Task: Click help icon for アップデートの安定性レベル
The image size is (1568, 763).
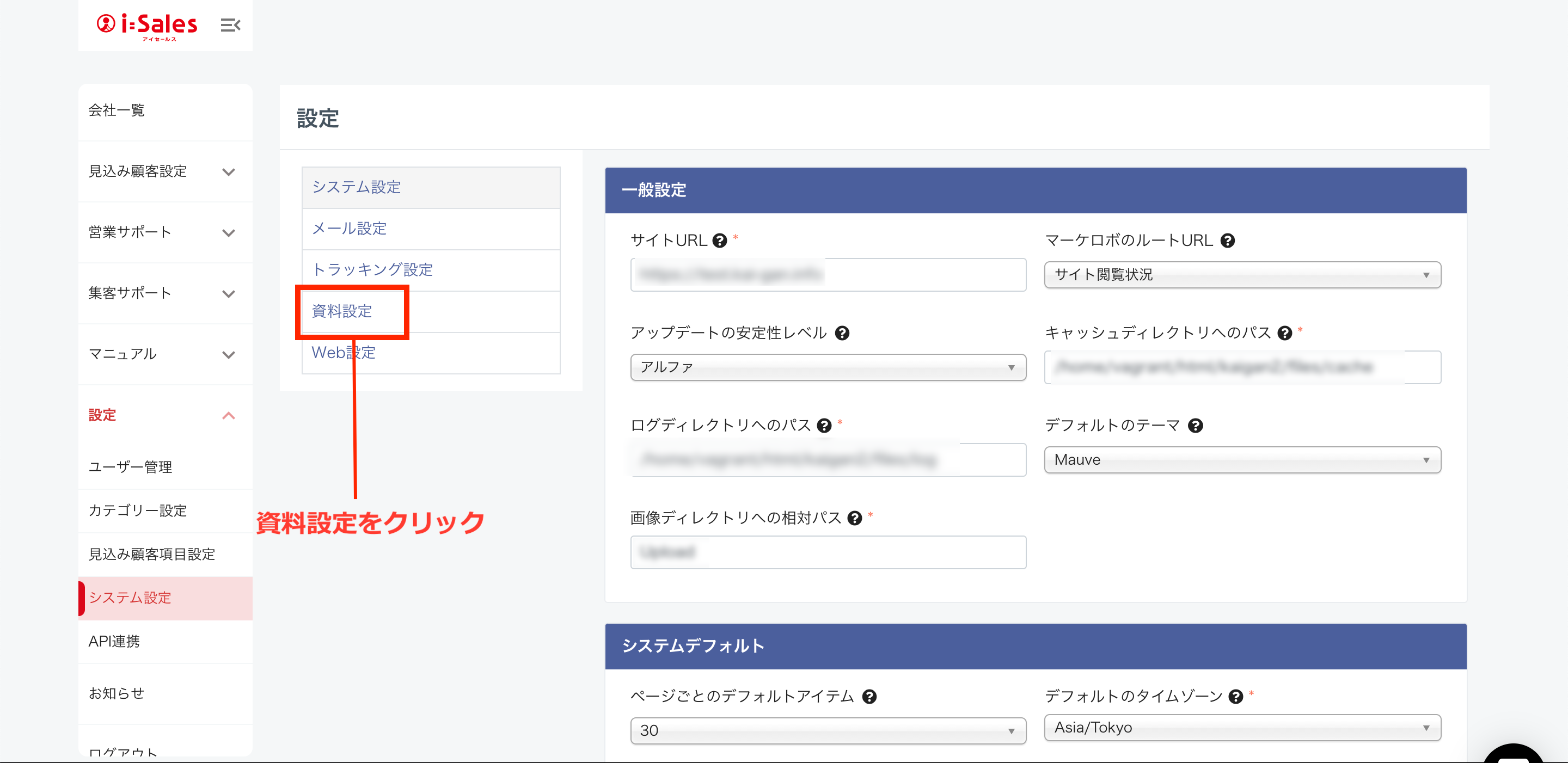Action: (842, 334)
